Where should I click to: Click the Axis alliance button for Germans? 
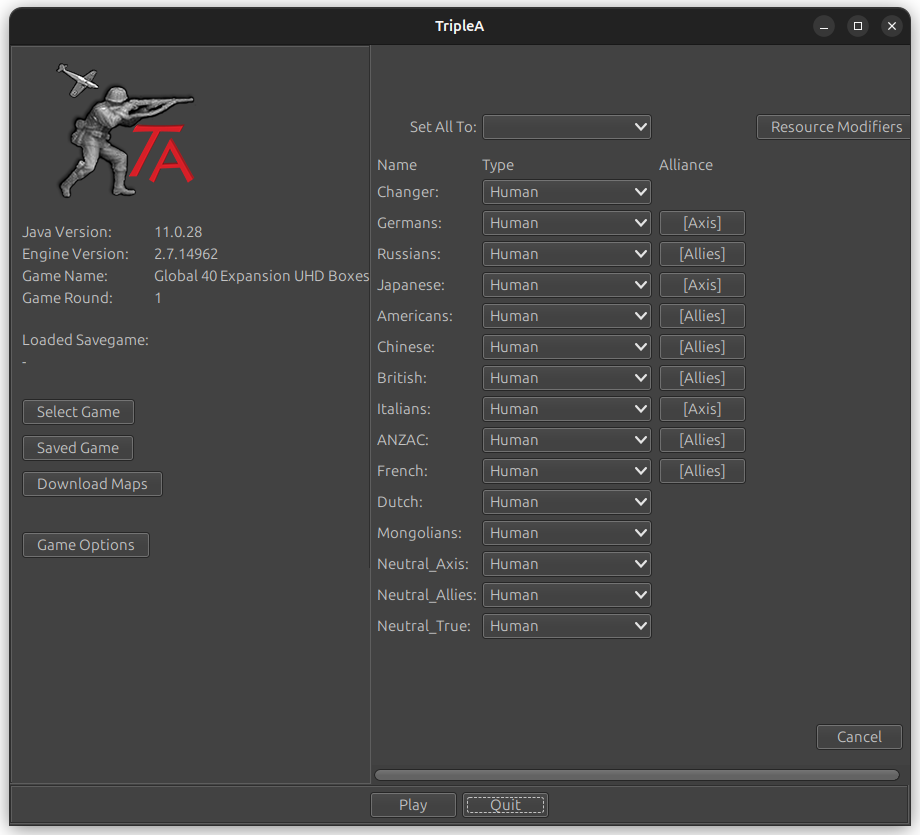pos(701,223)
